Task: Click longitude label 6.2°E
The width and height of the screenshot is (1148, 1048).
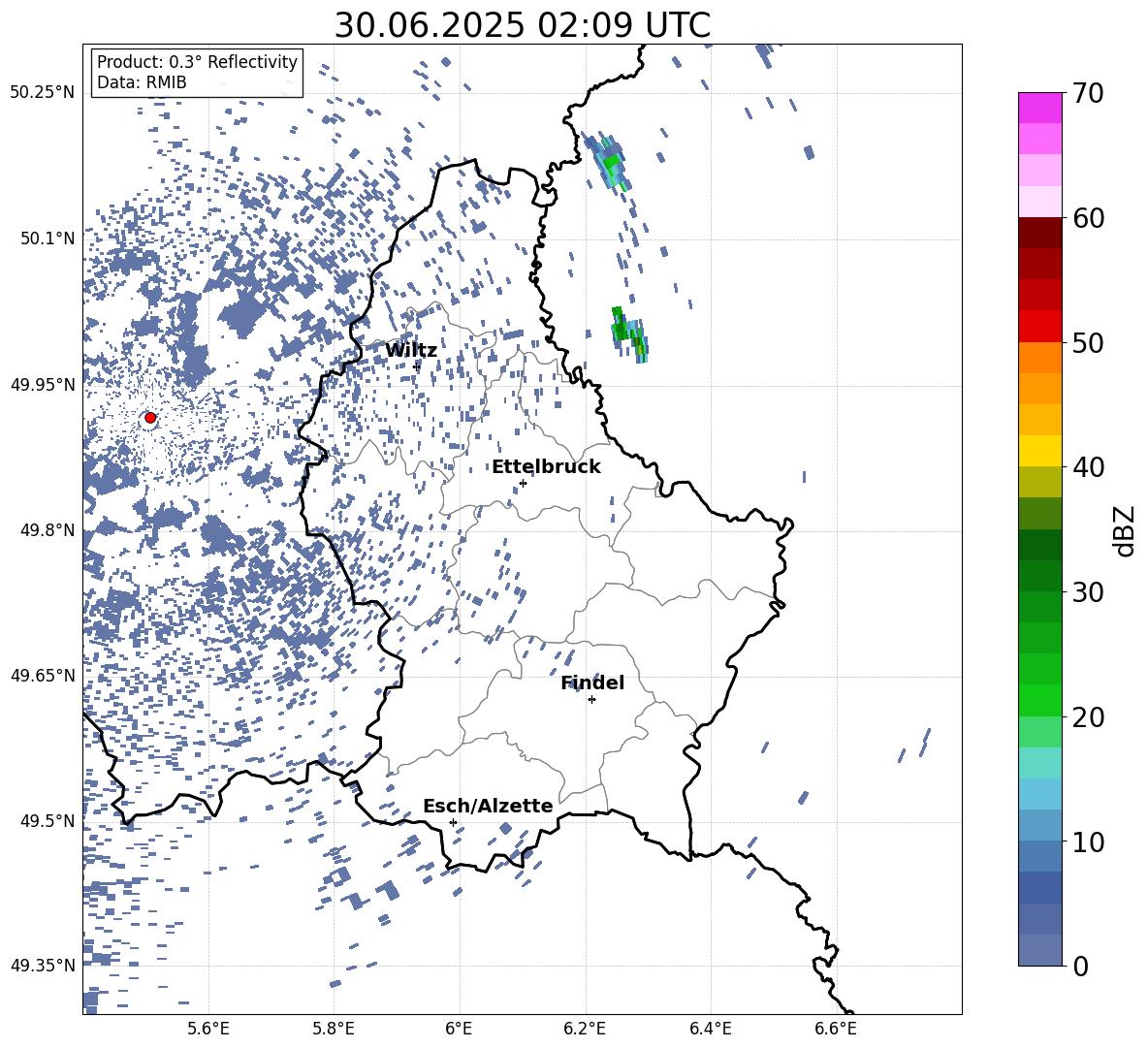Action: point(585,1029)
